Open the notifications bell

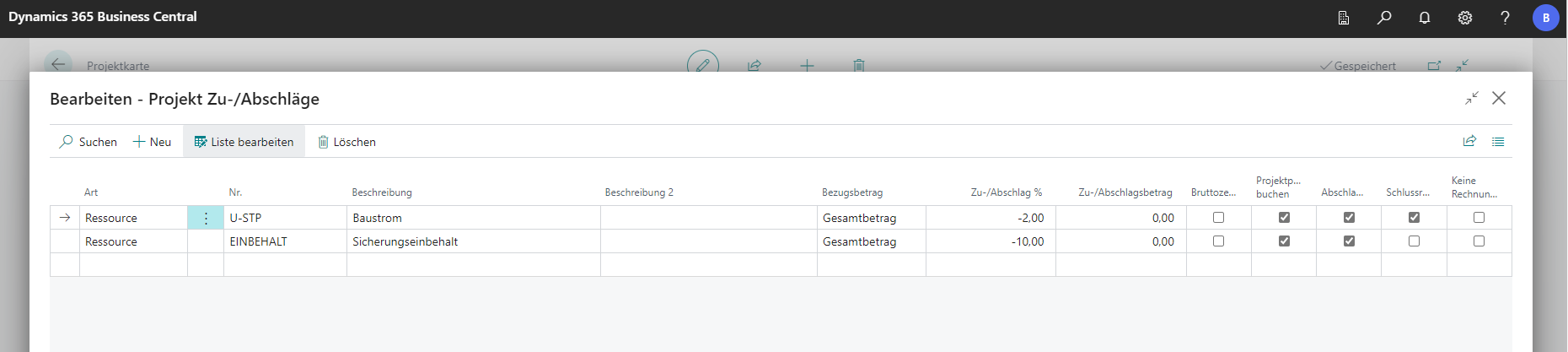pos(1425,18)
